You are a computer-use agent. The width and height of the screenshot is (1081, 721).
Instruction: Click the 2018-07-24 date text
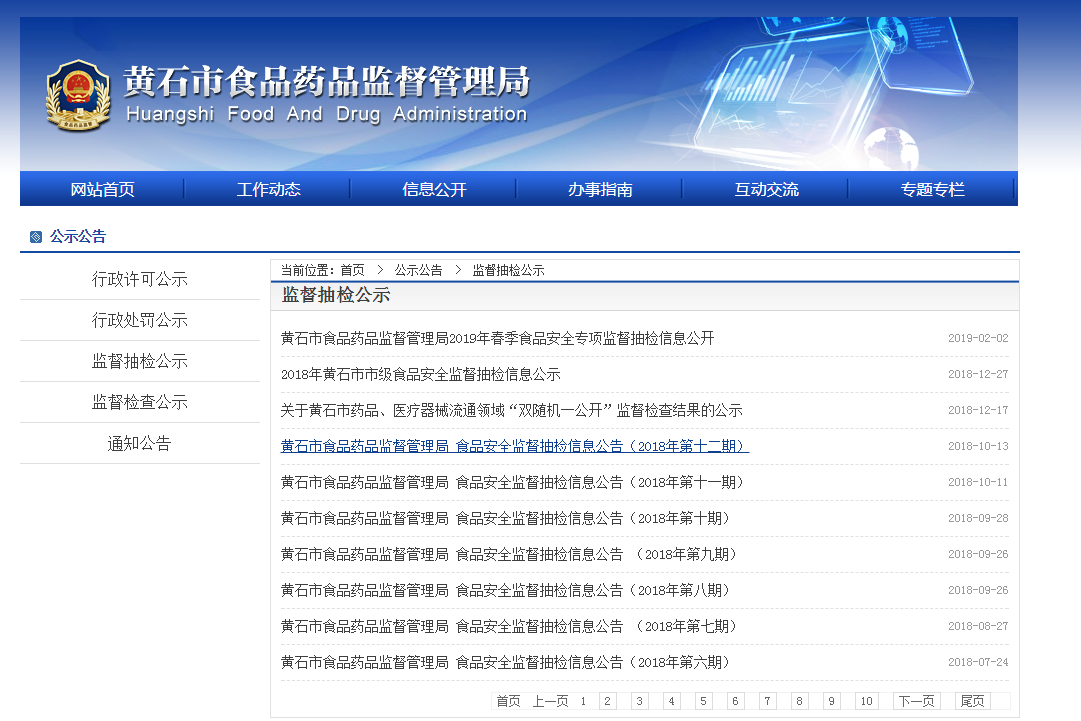pos(978,662)
